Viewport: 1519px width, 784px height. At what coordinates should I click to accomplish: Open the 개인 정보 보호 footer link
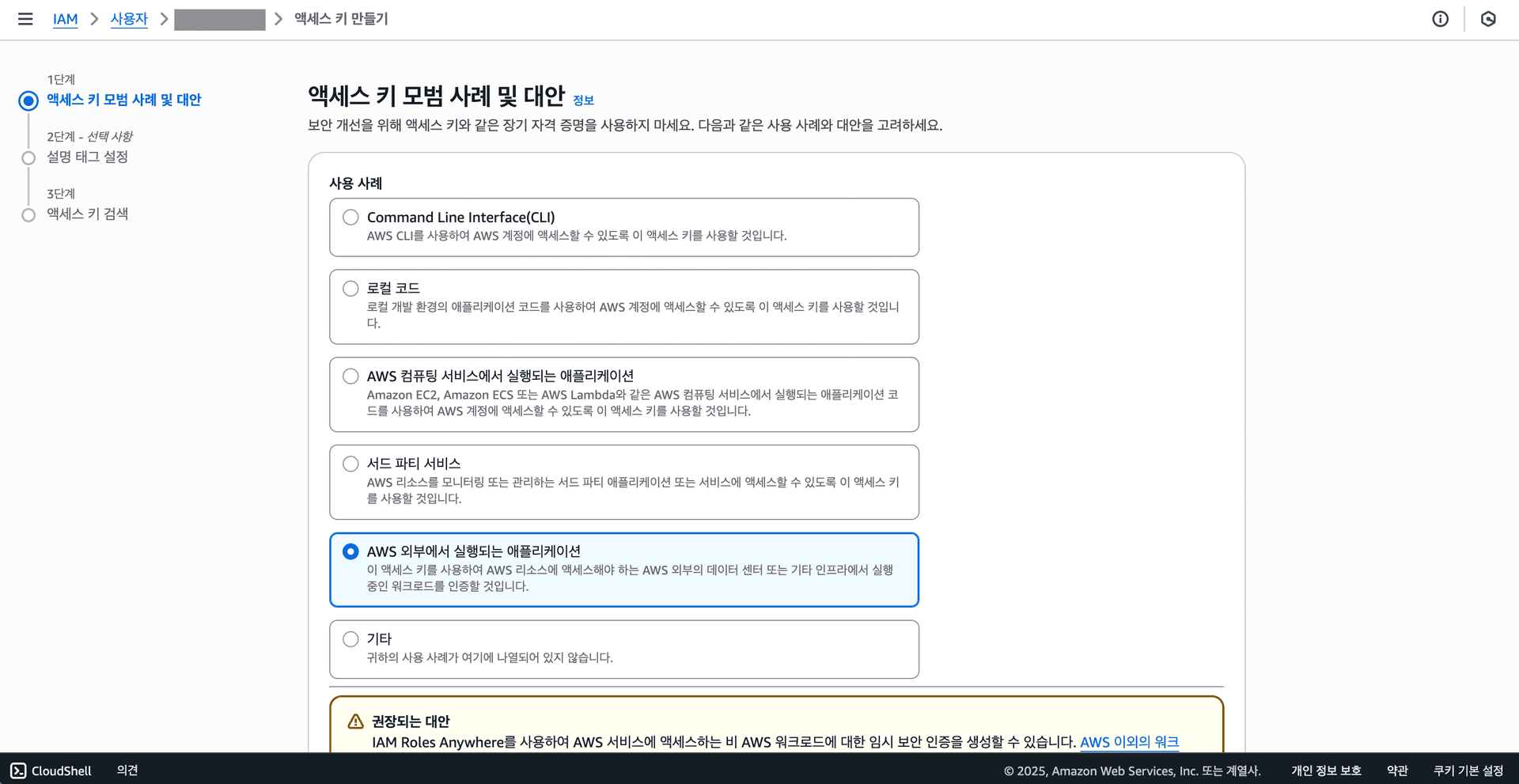1326,770
